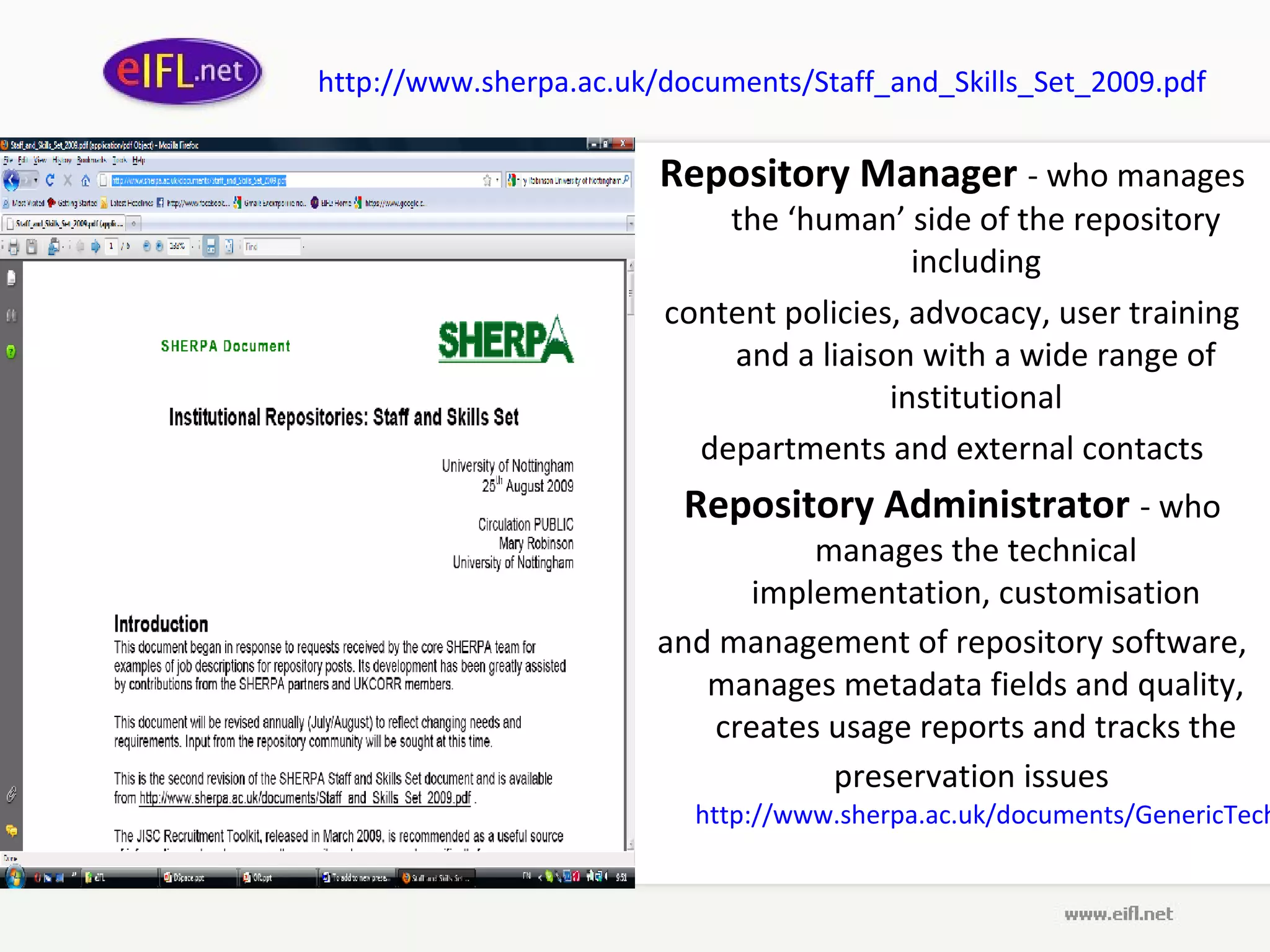Image resolution: width=1270 pixels, height=952 pixels.
Task: Open the GenericTech sherpa link at slide bottom
Action: point(982,814)
